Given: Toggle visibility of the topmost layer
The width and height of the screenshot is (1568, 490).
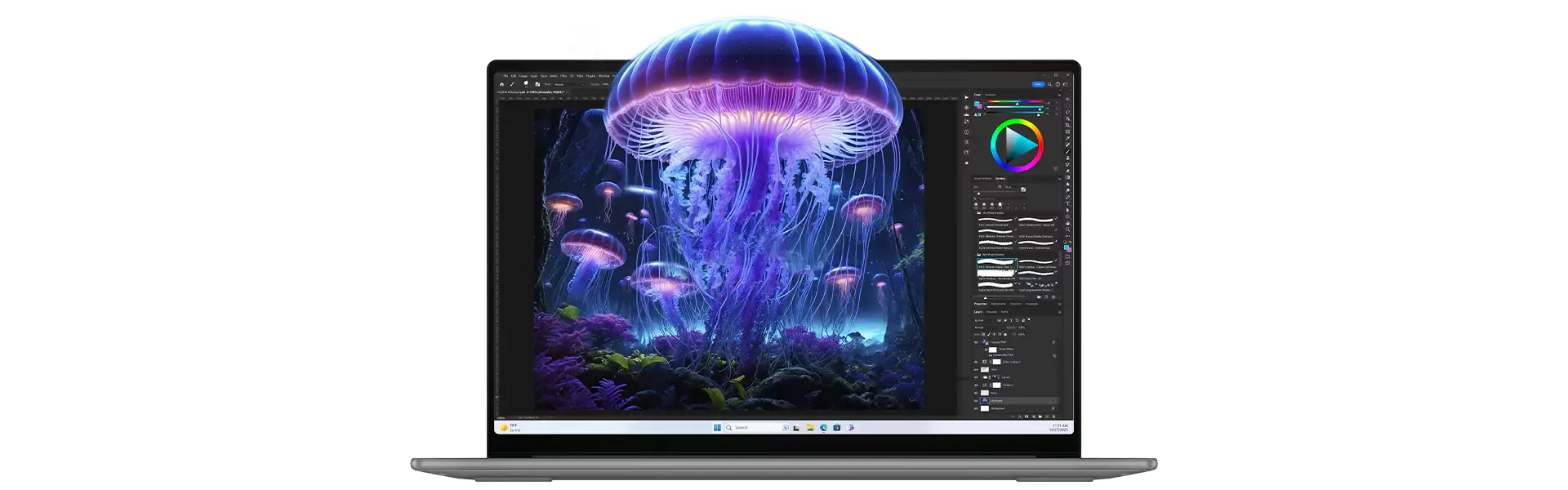Looking at the screenshot, I should [976, 342].
